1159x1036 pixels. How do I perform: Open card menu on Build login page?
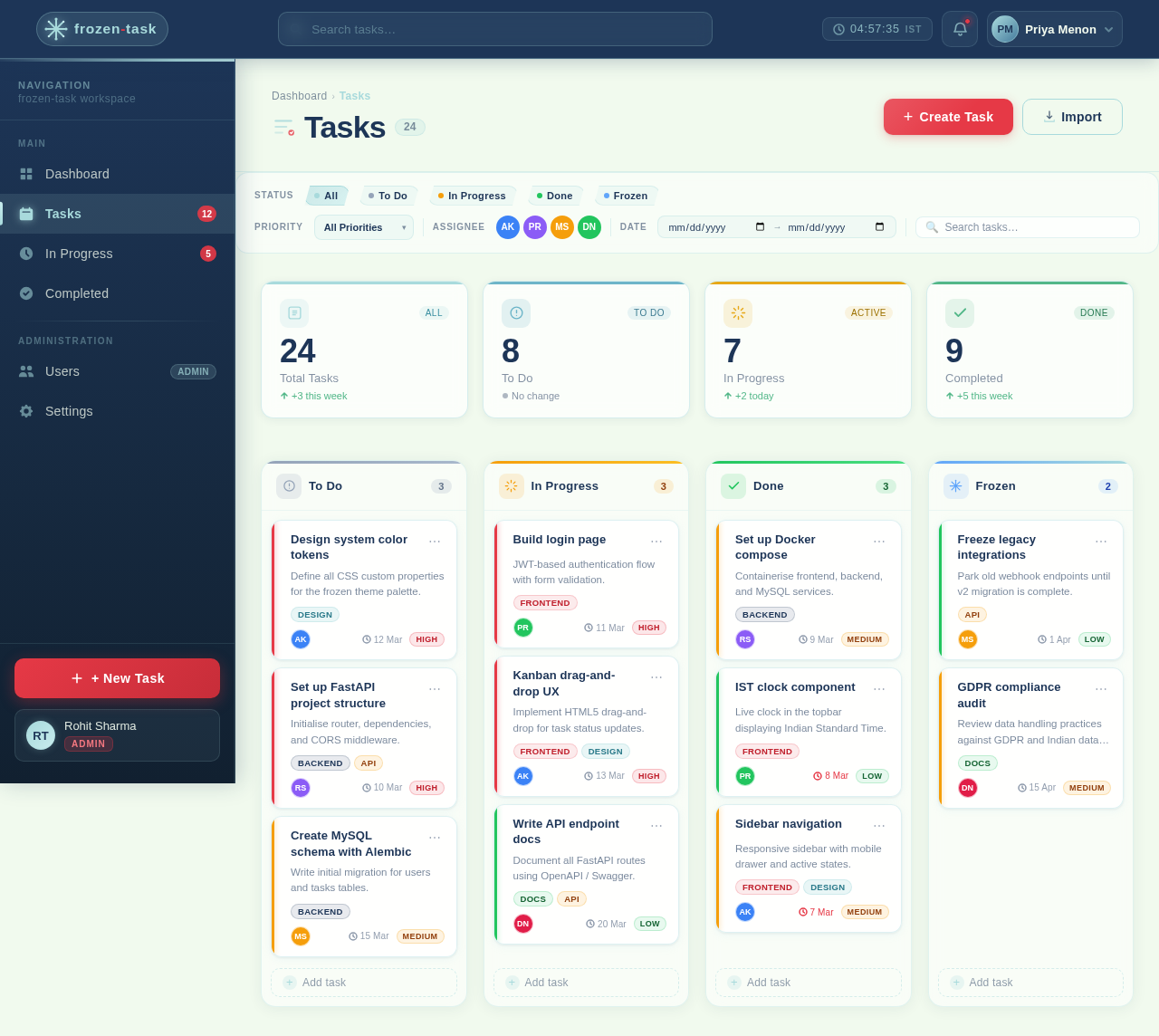pos(656,539)
